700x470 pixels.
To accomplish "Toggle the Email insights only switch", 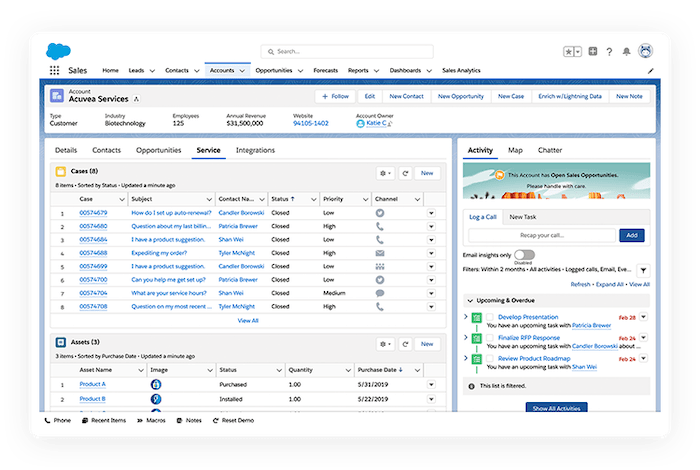I will click(x=524, y=256).
